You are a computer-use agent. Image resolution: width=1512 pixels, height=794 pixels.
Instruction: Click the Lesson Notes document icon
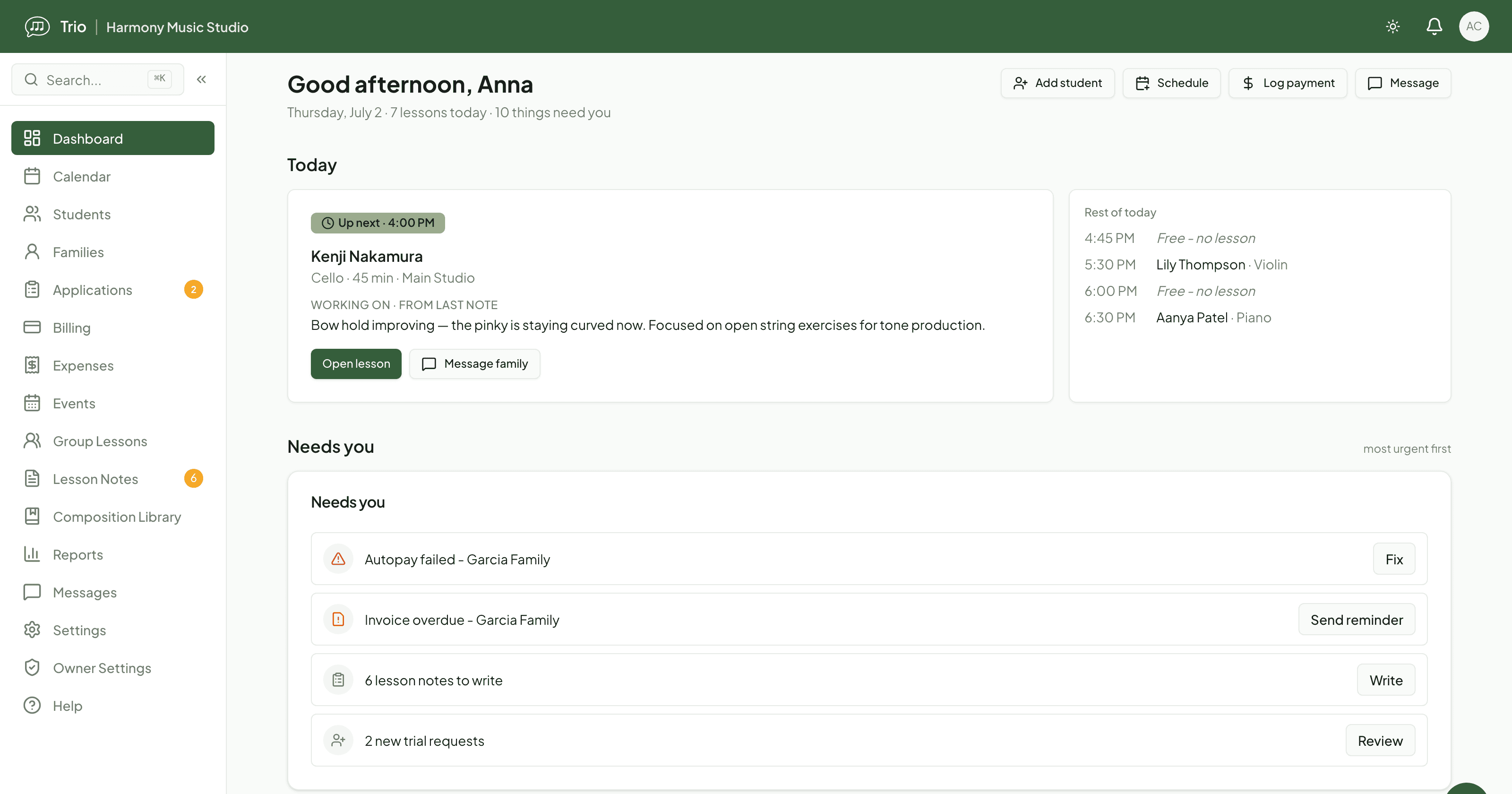tap(32, 479)
